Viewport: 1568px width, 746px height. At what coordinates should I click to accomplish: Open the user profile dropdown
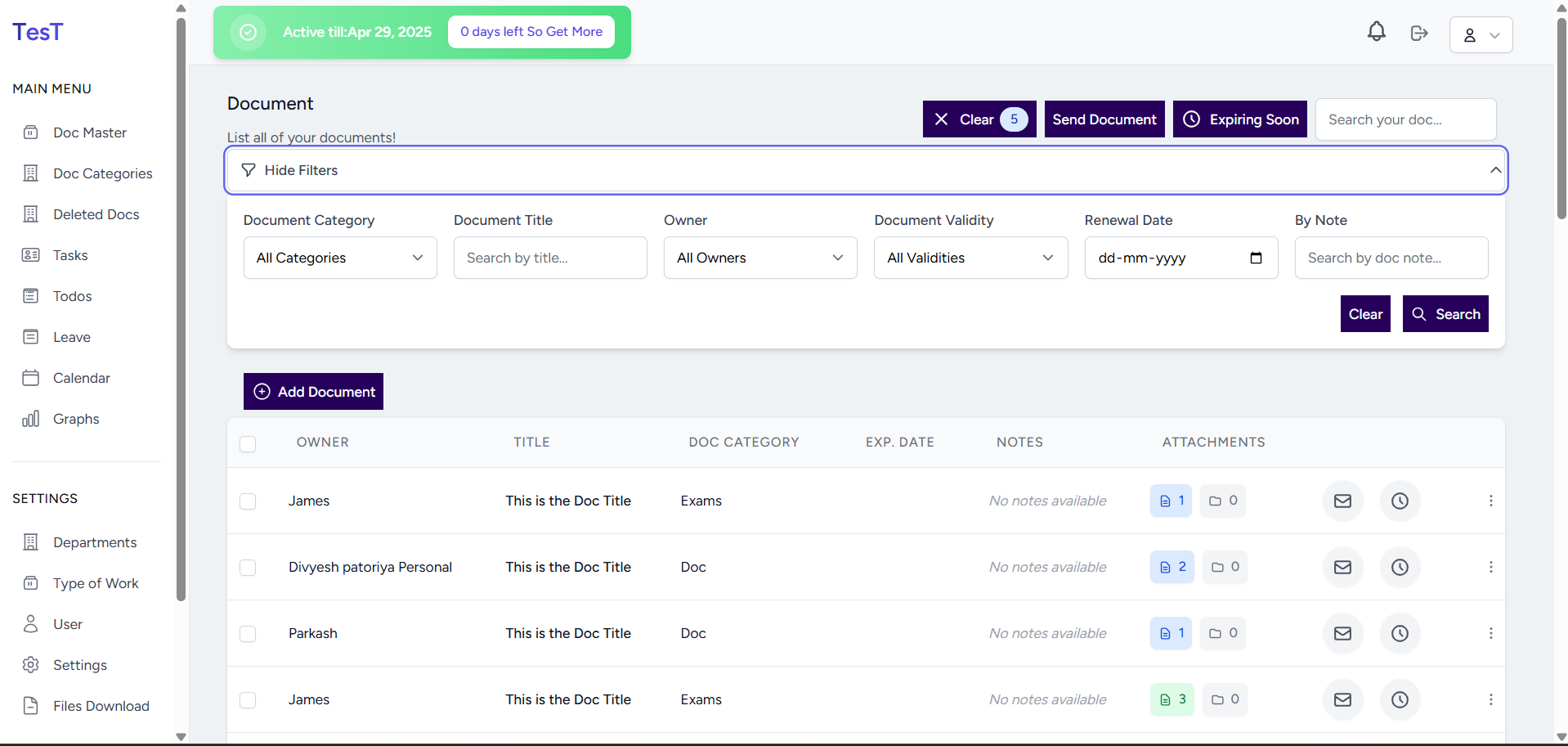1481,35
